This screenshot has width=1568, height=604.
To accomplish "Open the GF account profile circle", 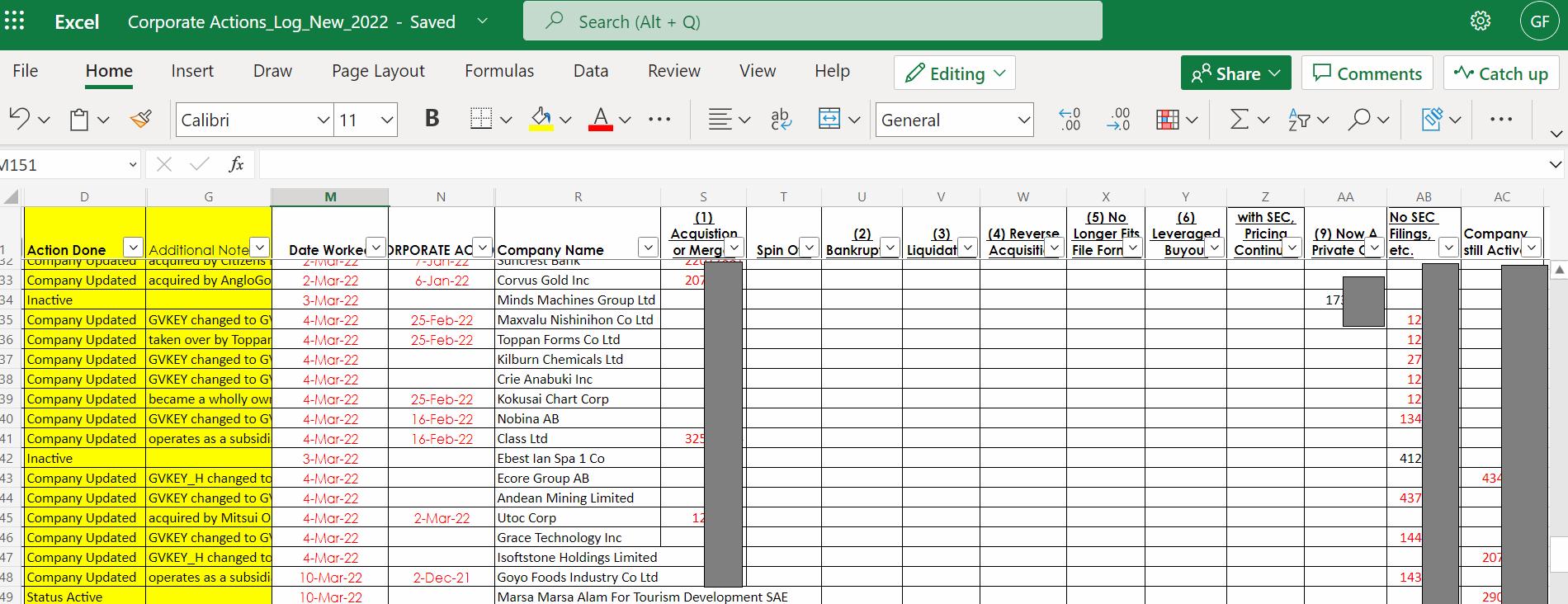I will (1539, 21).
